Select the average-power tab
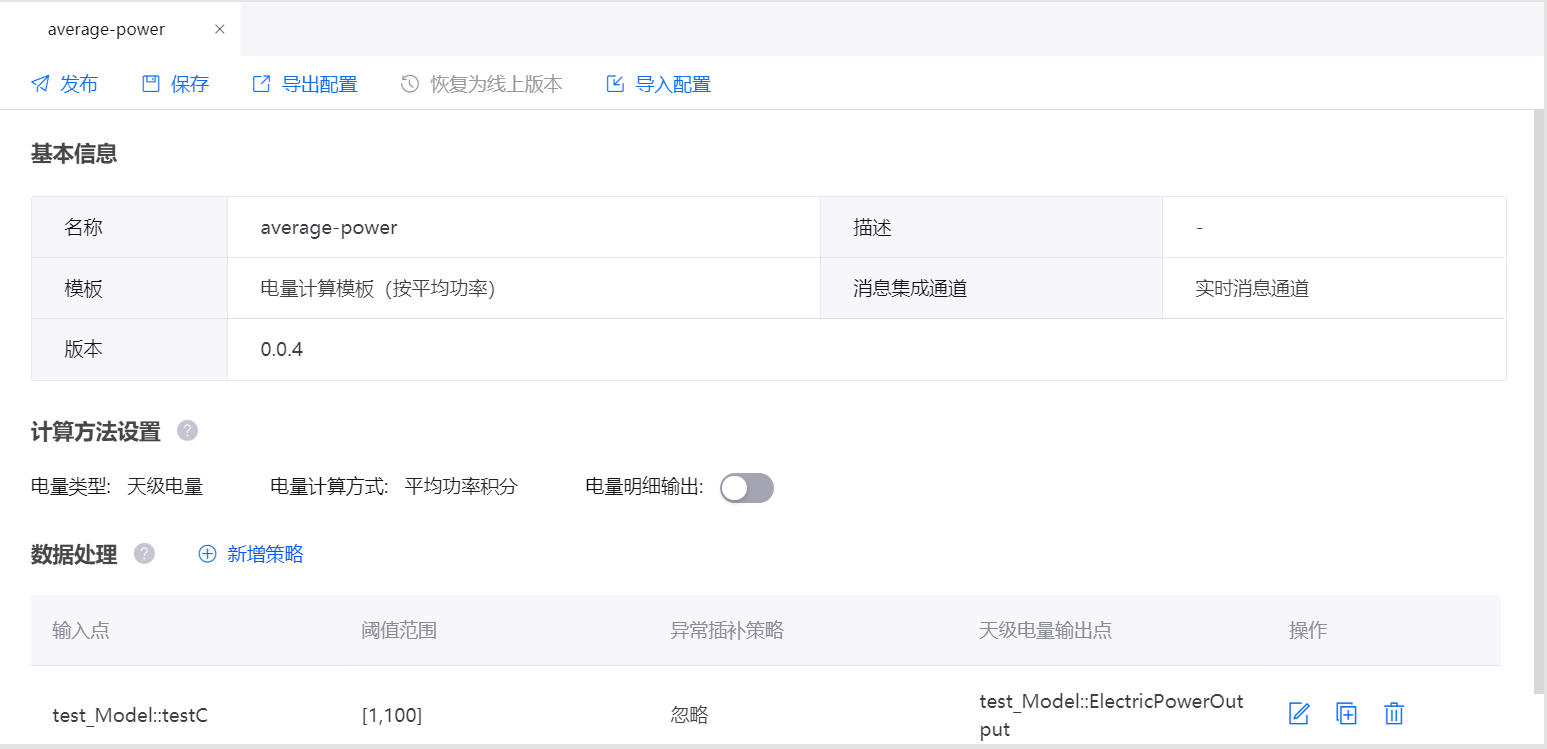The height and width of the screenshot is (749, 1547). click(x=106, y=29)
